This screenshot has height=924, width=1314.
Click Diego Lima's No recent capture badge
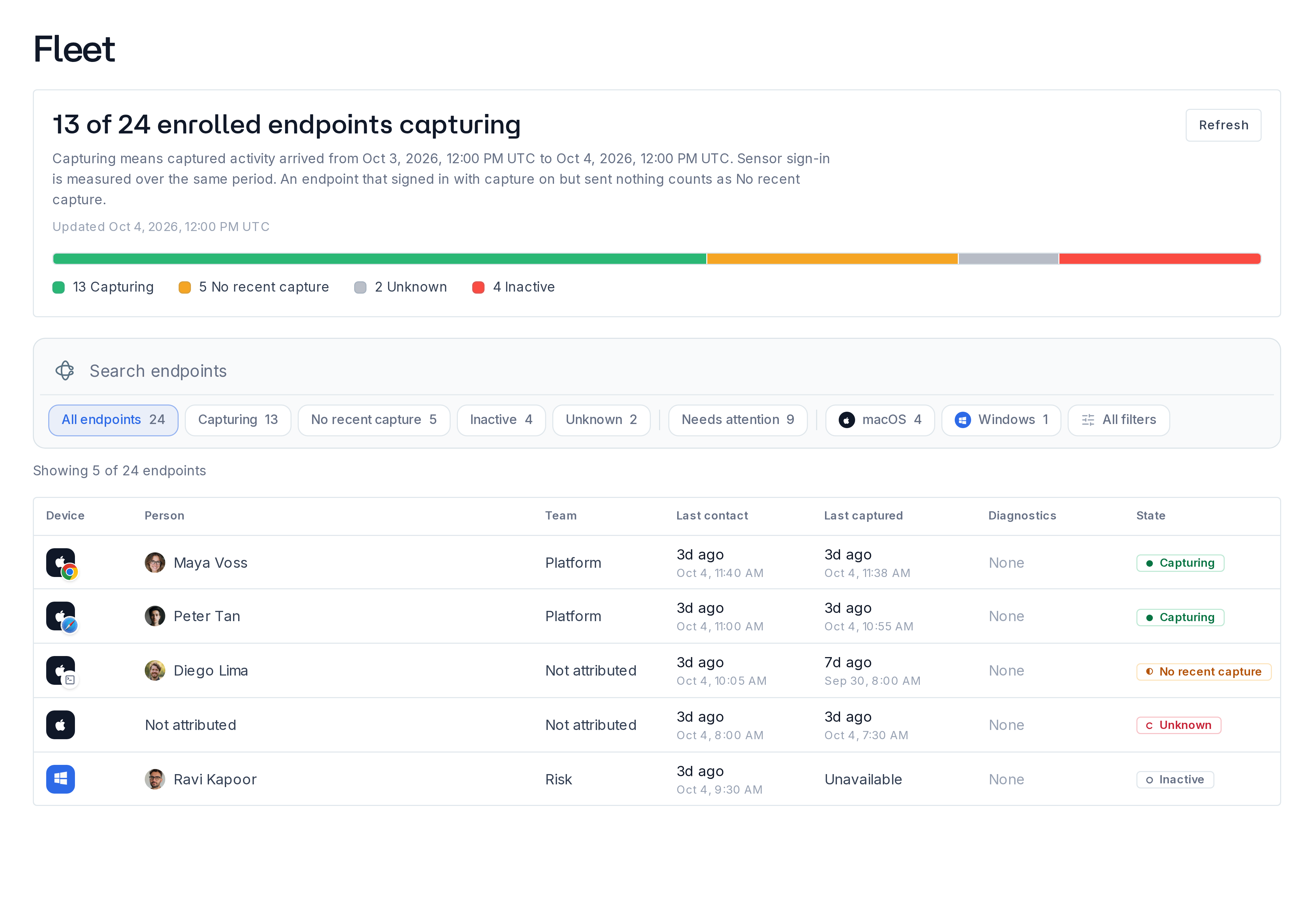[x=1203, y=671]
